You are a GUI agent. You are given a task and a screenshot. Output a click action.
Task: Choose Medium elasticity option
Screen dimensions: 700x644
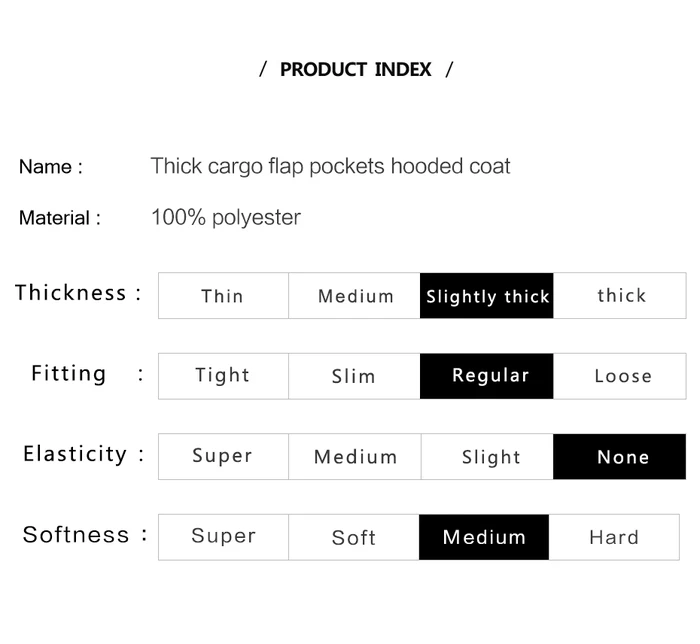coord(355,457)
